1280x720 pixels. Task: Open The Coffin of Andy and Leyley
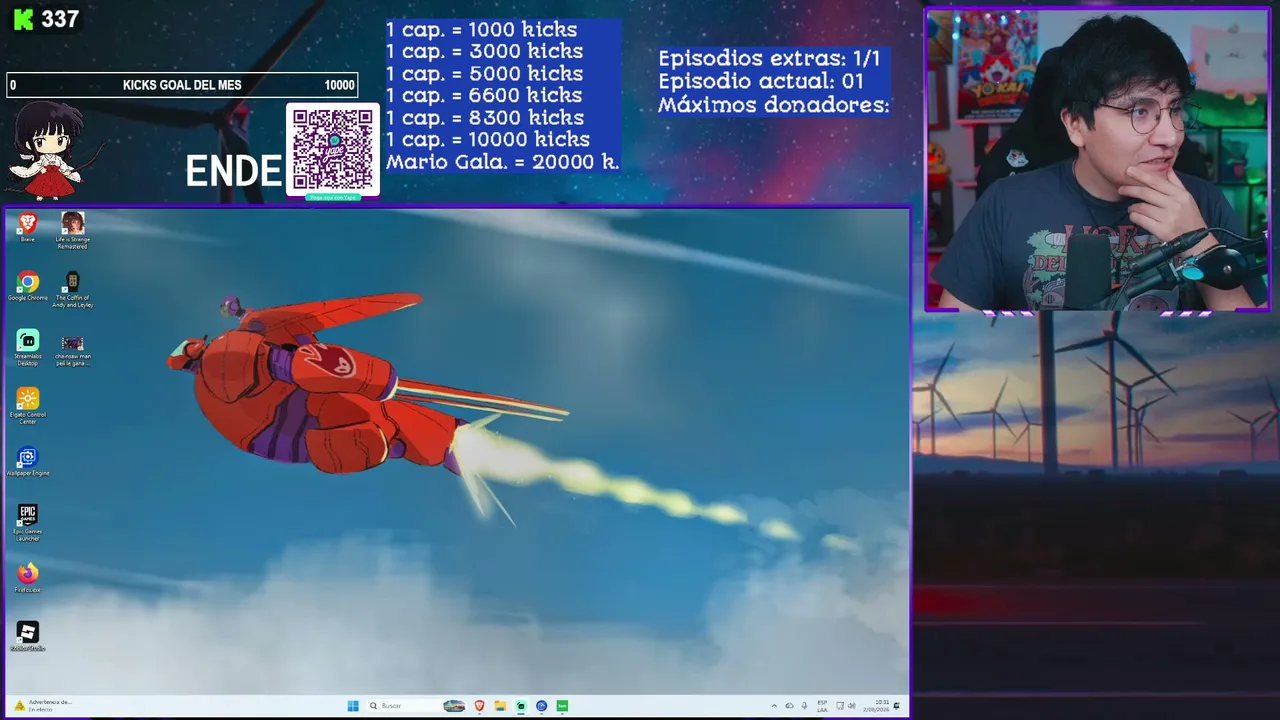point(72,289)
